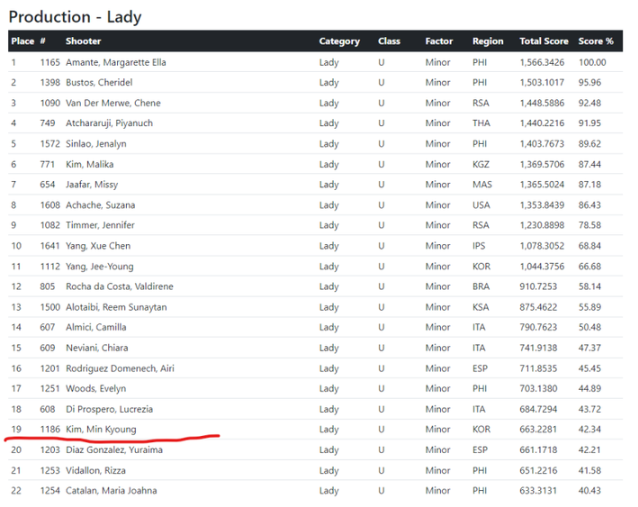Click shooter number 749
Screen dimensions: 638x507
tap(48, 123)
